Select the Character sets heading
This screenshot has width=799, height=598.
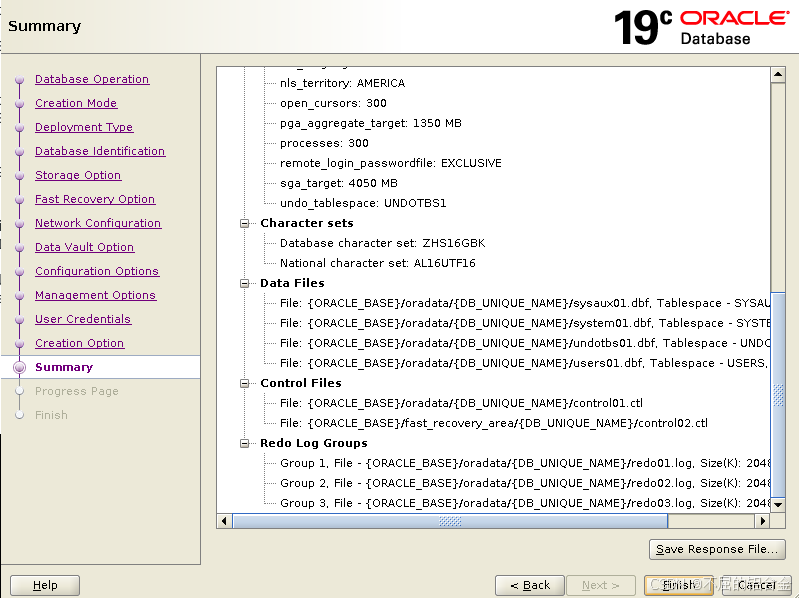click(x=307, y=223)
